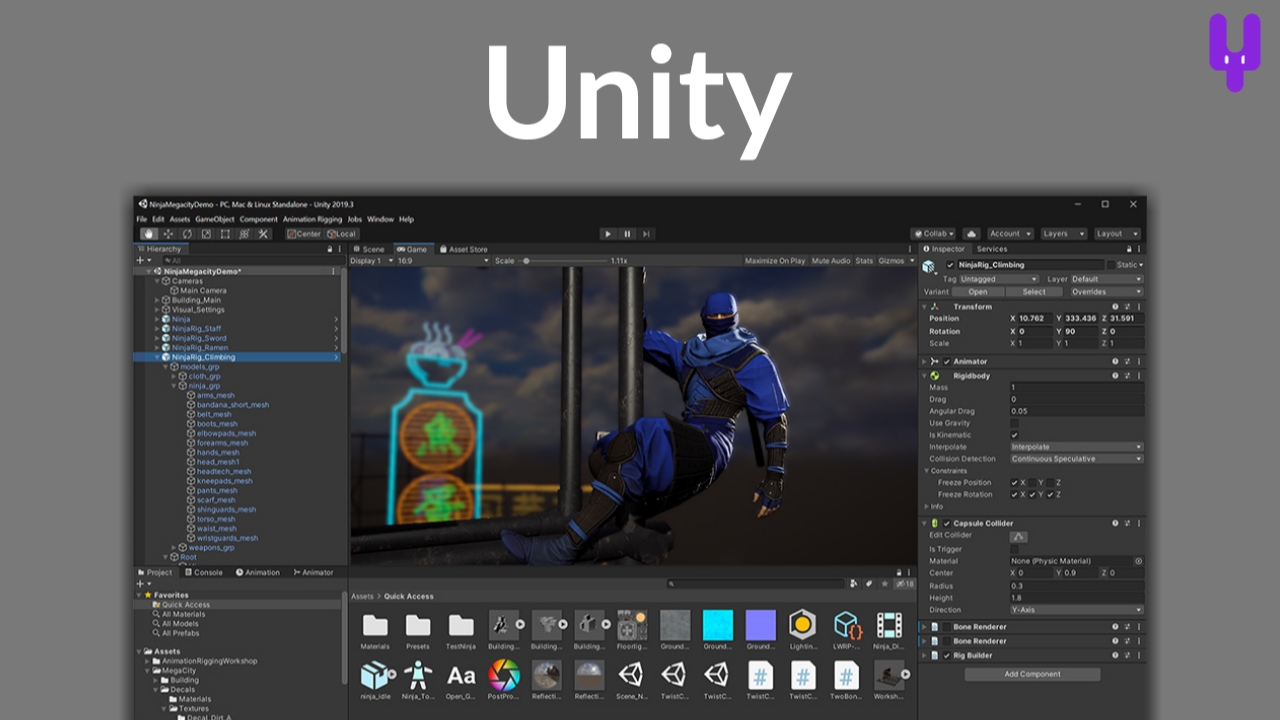This screenshot has height=720, width=1280.
Task: Open Capsule Collider context menu icon
Action: (1138, 523)
